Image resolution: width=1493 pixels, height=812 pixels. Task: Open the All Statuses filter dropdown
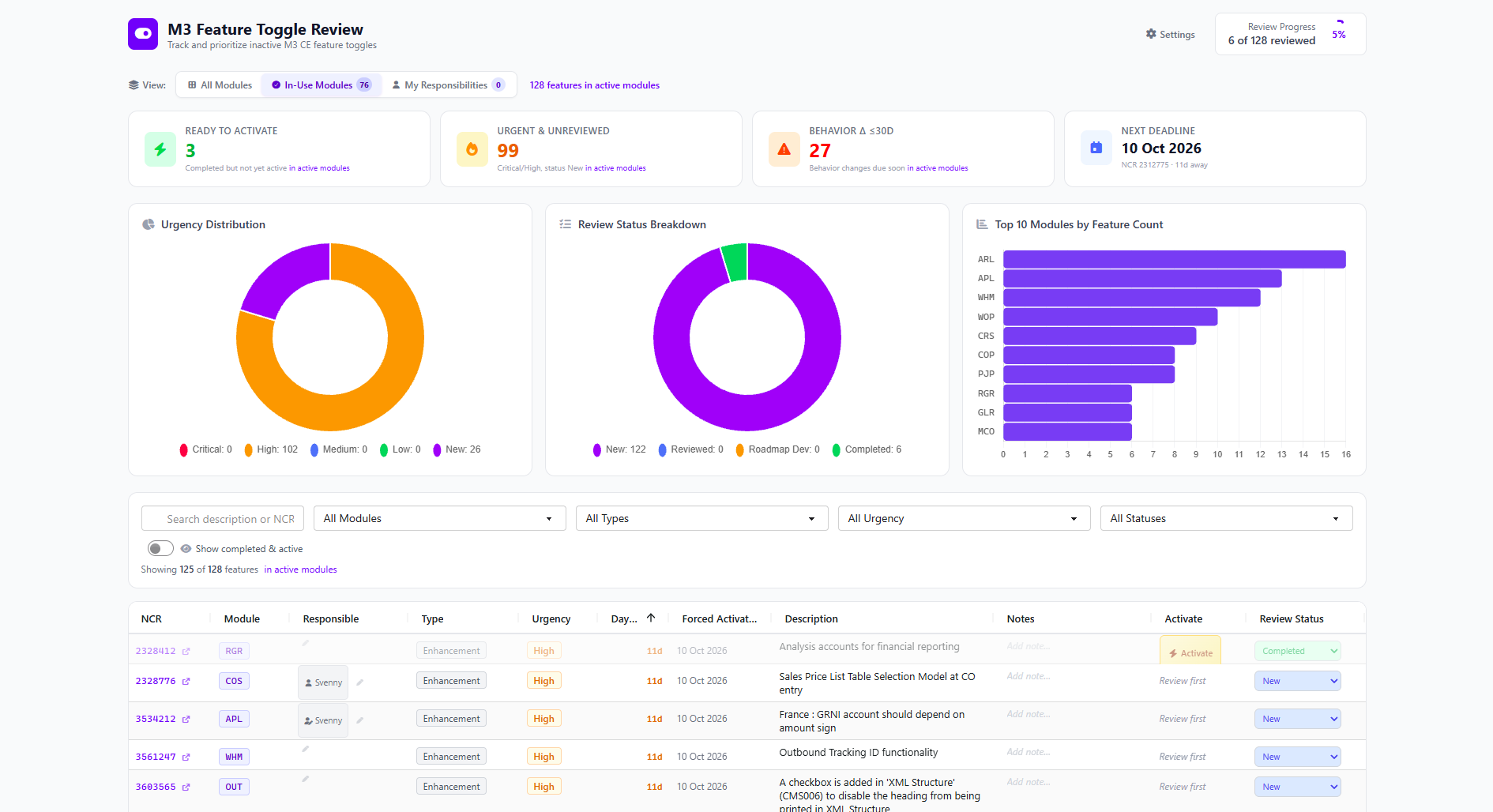1226,518
